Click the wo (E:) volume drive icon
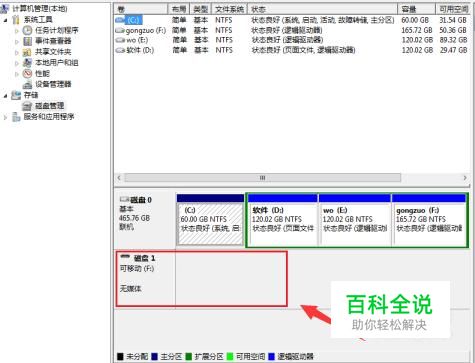The width and height of the screenshot is (475, 363). [x=120, y=40]
